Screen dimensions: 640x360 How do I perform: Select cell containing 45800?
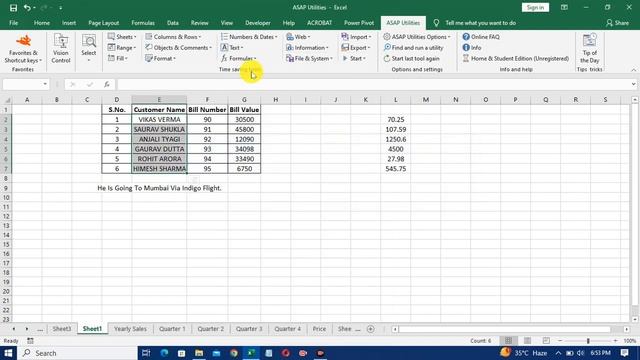tap(244, 129)
